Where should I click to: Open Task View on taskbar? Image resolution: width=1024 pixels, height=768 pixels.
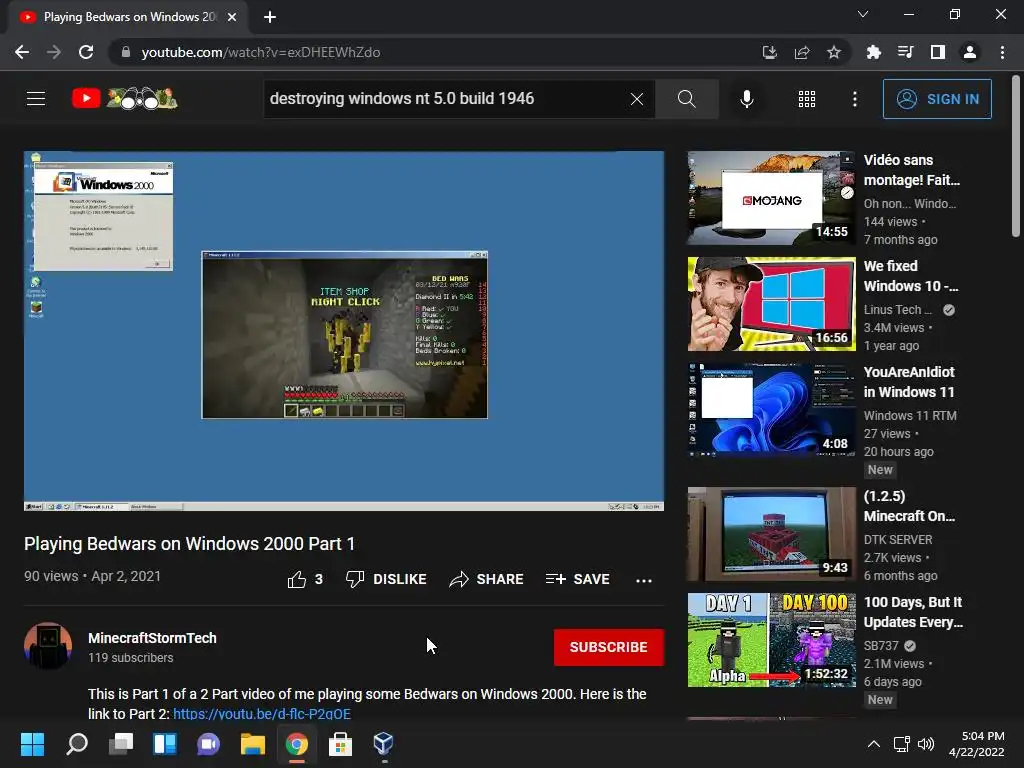coord(121,744)
